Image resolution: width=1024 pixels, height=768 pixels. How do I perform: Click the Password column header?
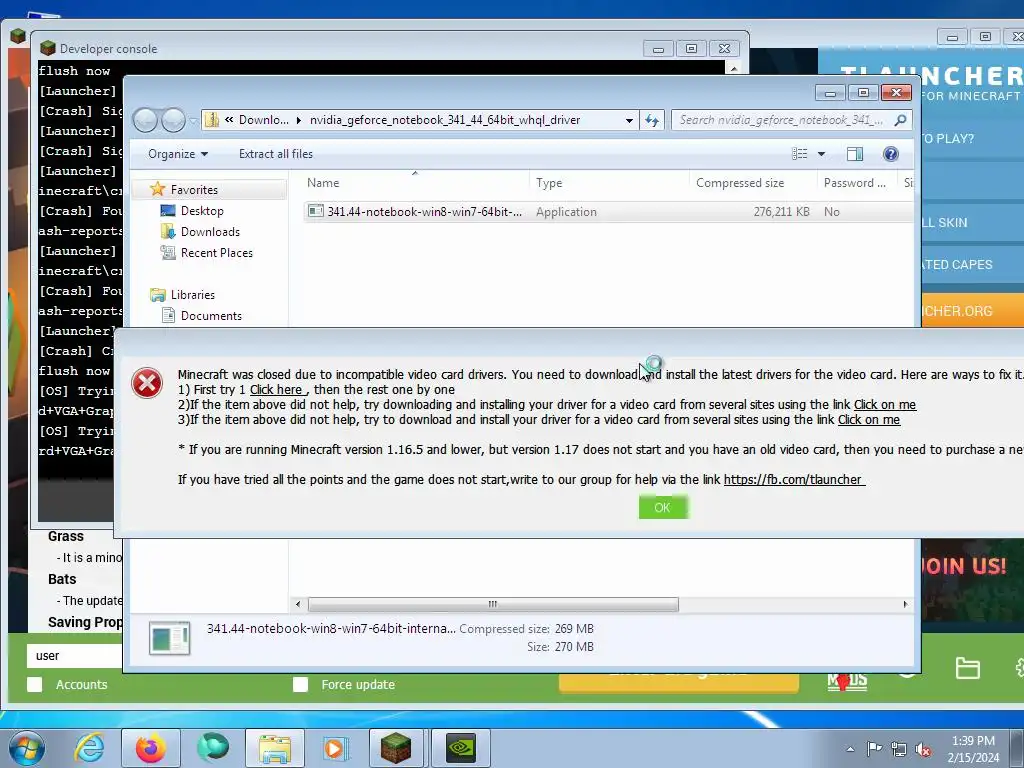tap(856, 183)
